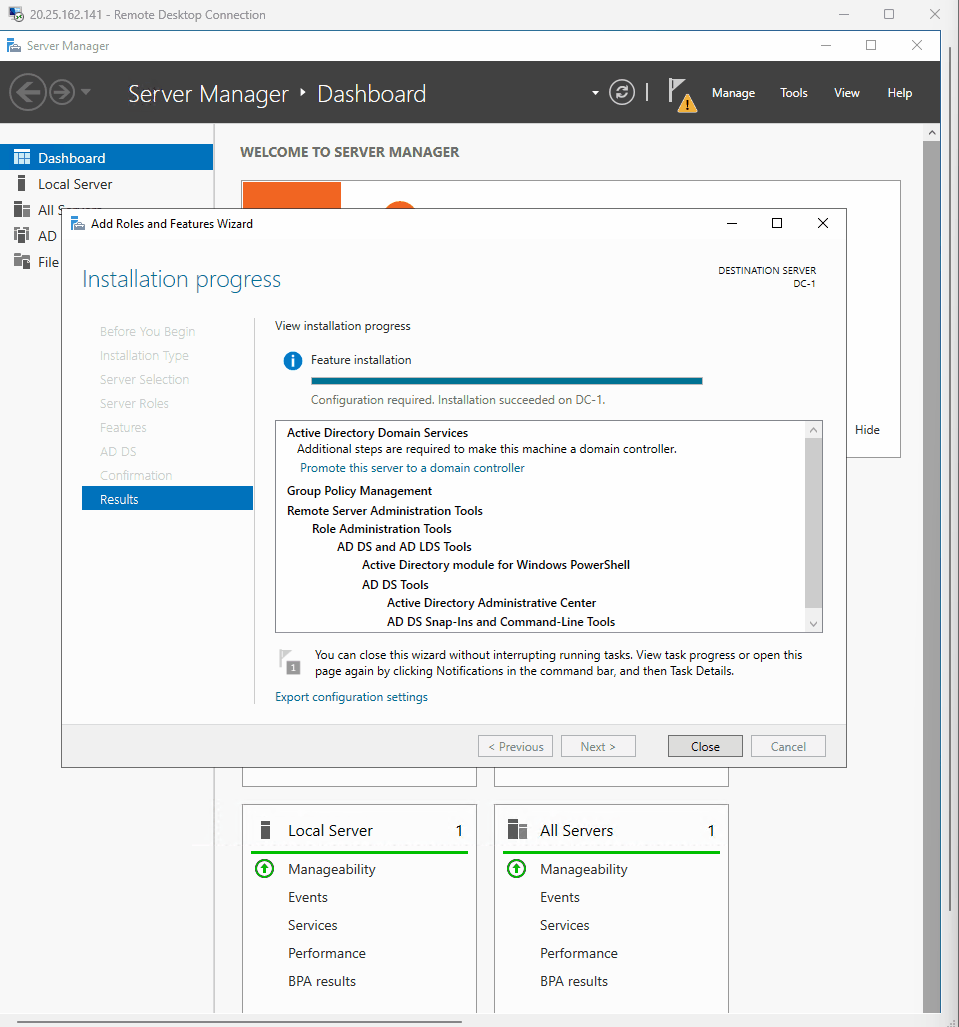Select the Results step in the wizard

pyautogui.click(x=167, y=499)
